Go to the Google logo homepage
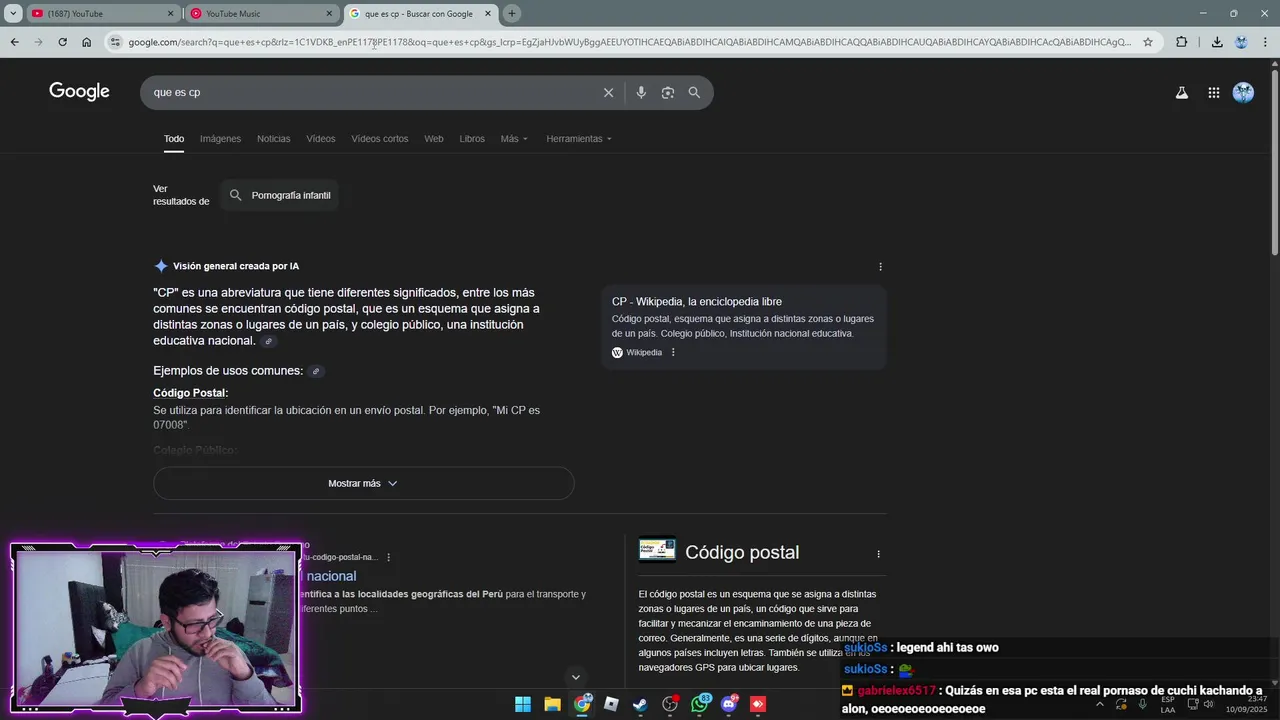Viewport: 1280px width, 720px height. 79,92
